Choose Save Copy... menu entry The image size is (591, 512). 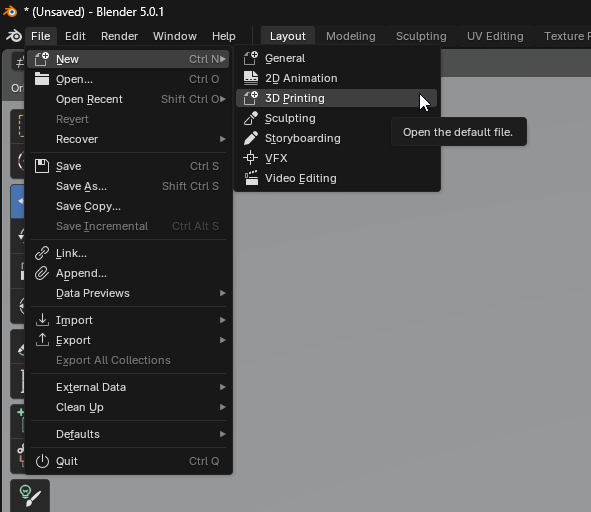pyautogui.click(x=128, y=206)
